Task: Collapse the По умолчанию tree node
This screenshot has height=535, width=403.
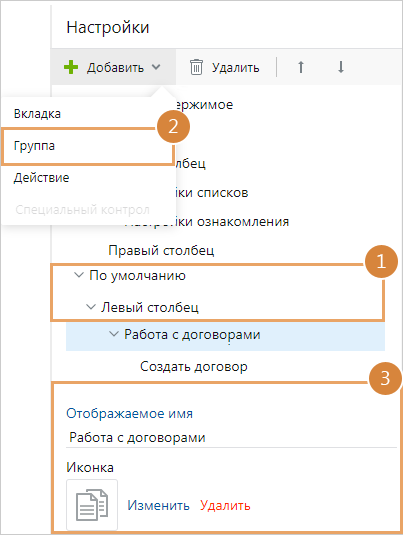Action: click(79, 275)
